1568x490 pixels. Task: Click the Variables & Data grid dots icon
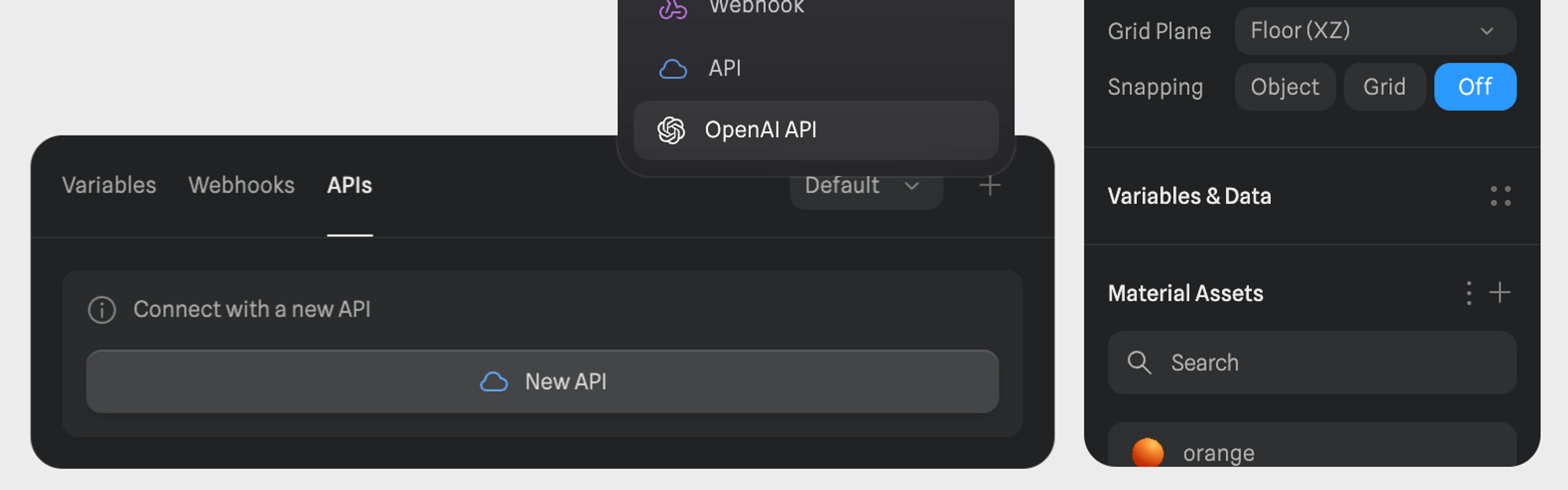pyautogui.click(x=1500, y=196)
